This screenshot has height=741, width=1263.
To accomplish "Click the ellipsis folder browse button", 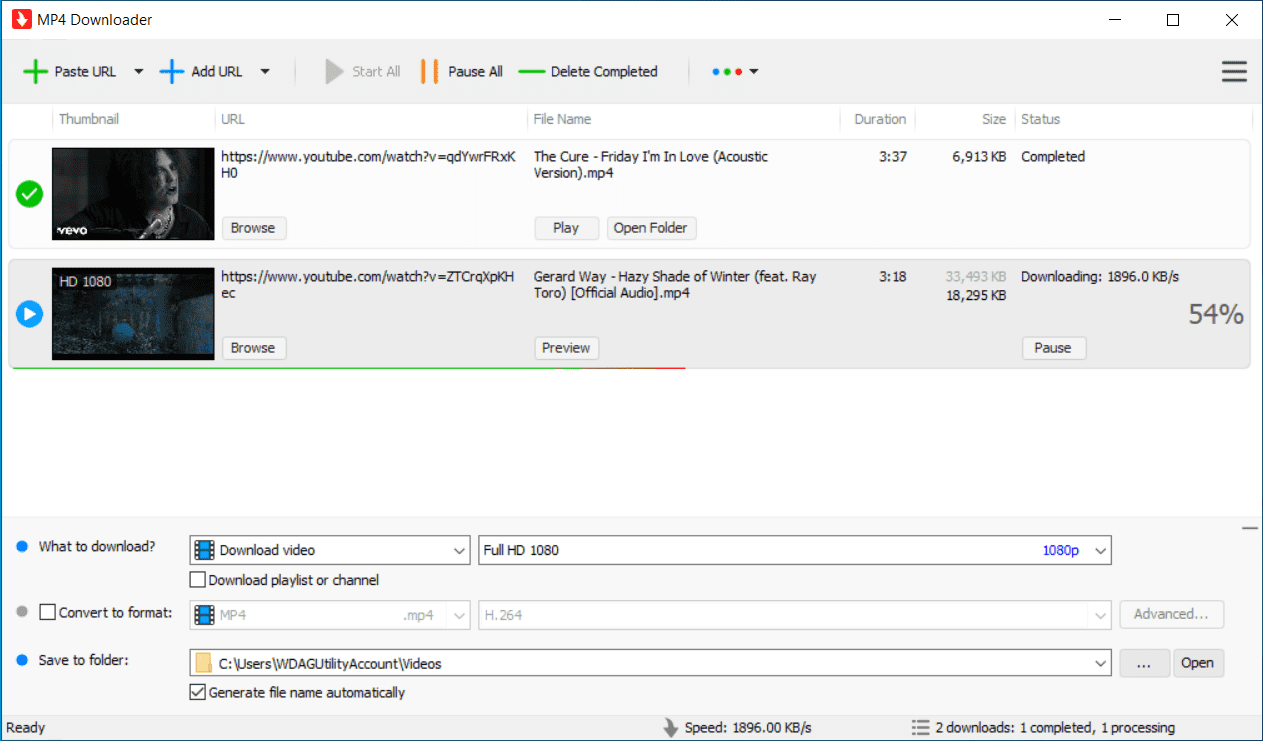I will [x=1144, y=663].
